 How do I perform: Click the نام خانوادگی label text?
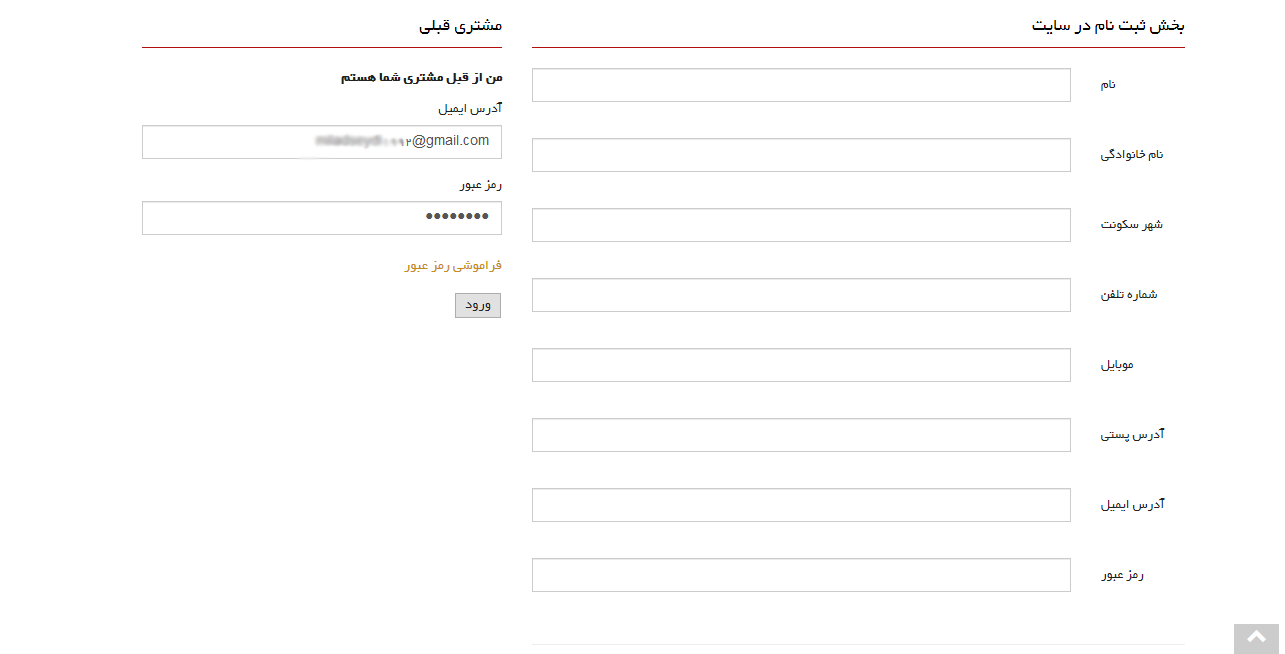[x=1132, y=155]
